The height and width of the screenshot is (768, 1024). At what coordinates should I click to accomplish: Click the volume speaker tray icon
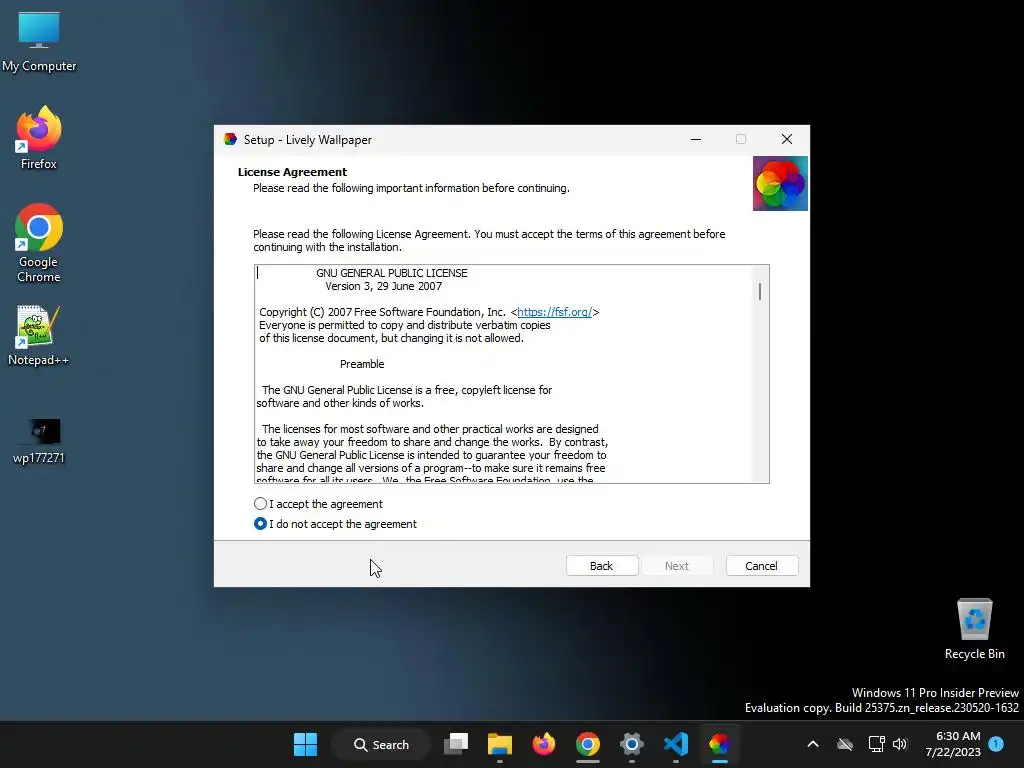901,744
